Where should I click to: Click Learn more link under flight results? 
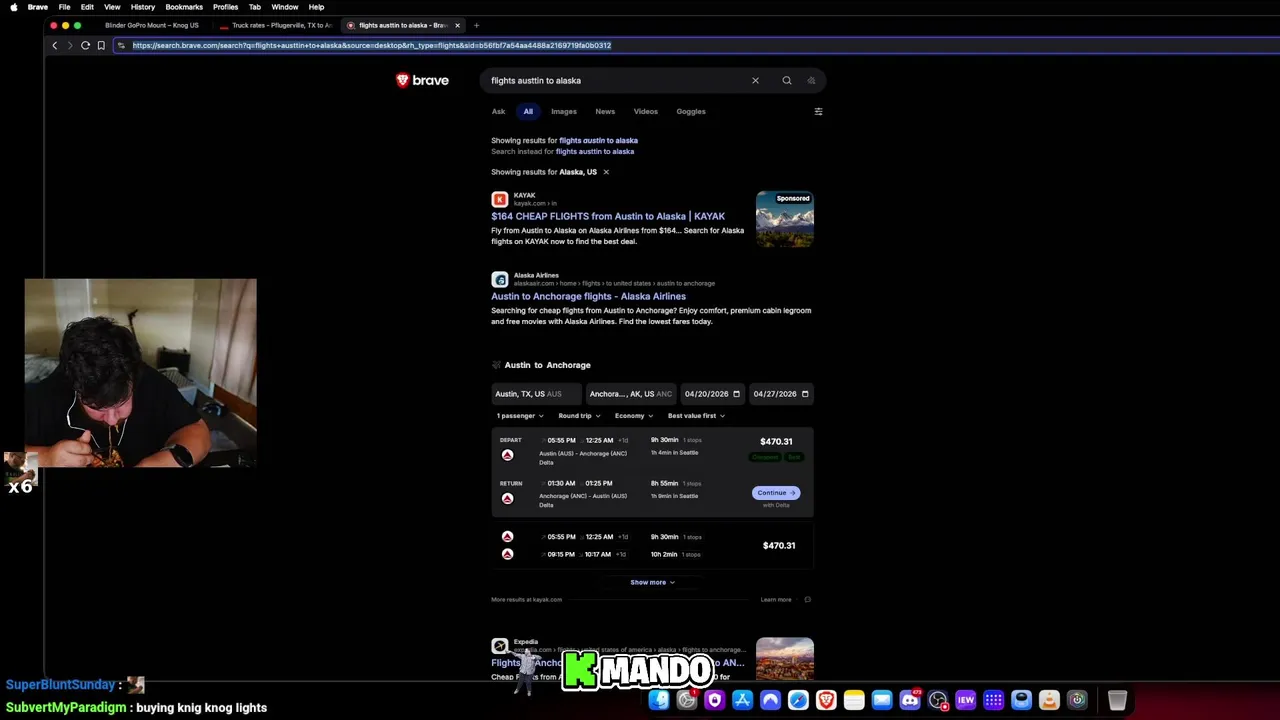tap(776, 600)
